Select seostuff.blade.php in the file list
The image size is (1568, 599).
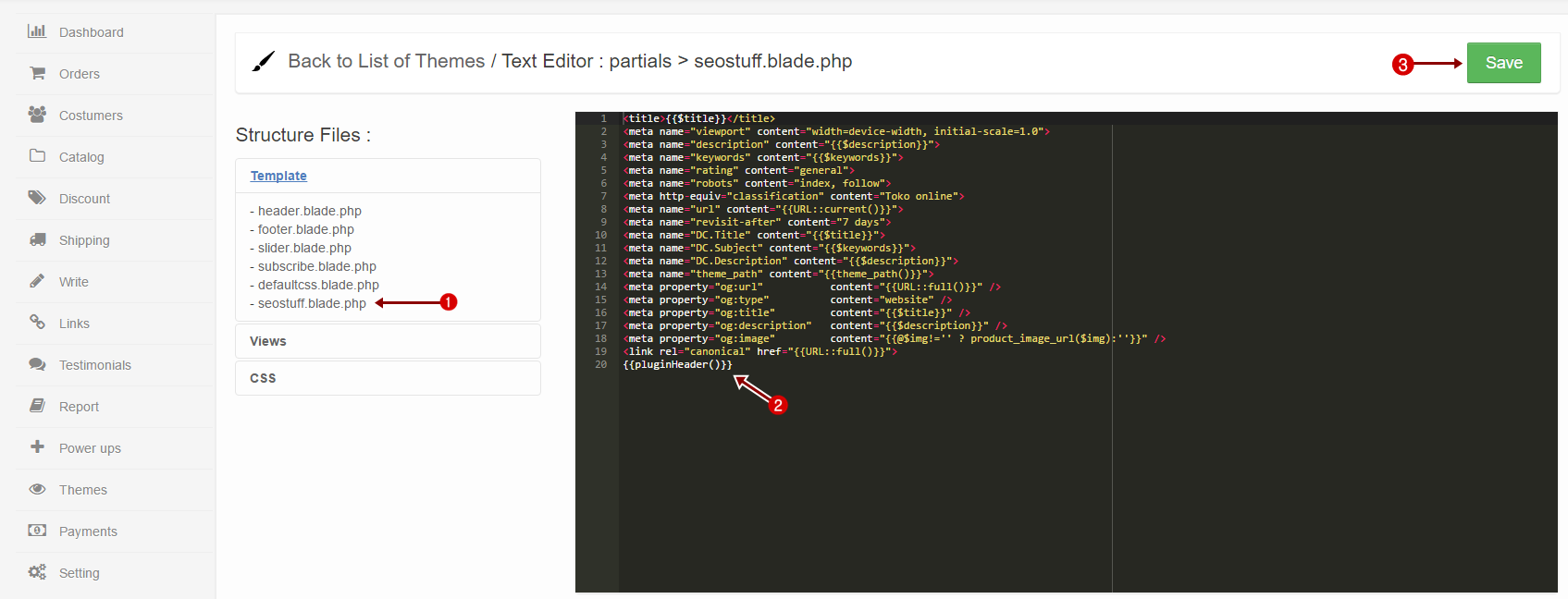[x=312, y=303]
